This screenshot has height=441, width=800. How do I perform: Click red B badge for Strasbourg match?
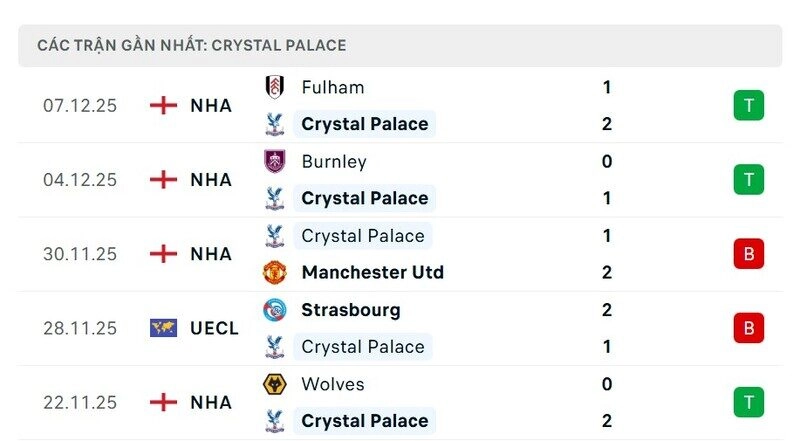[x=748, y=328]
